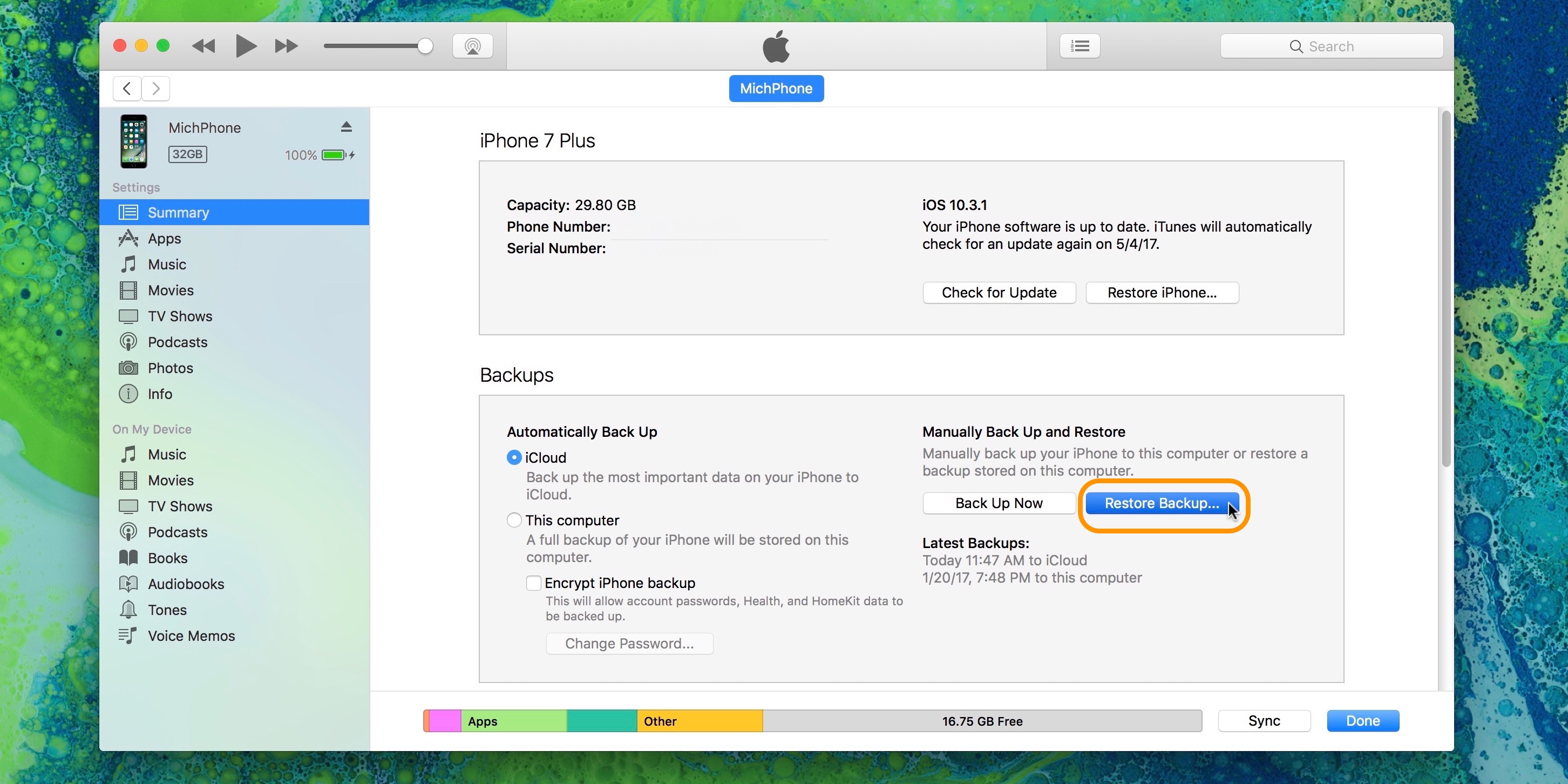Select the Apps section icon in sidebar
Screen dimensions: 1568x784
[128, 238]
